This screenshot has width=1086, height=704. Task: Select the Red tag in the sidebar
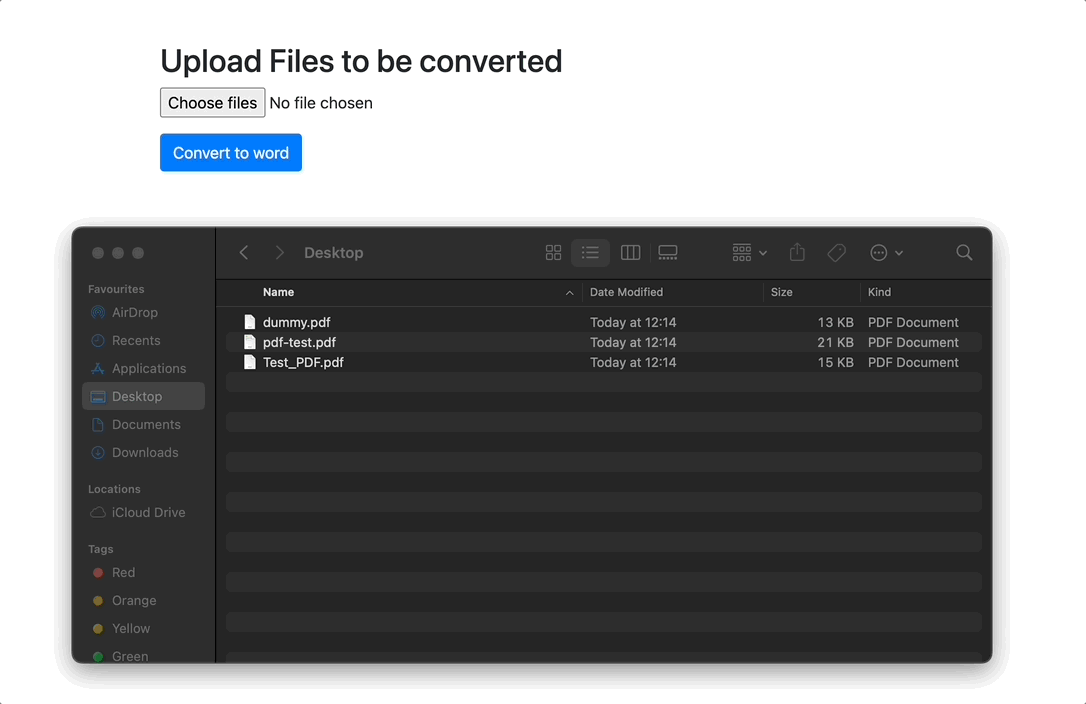point(124,572)
